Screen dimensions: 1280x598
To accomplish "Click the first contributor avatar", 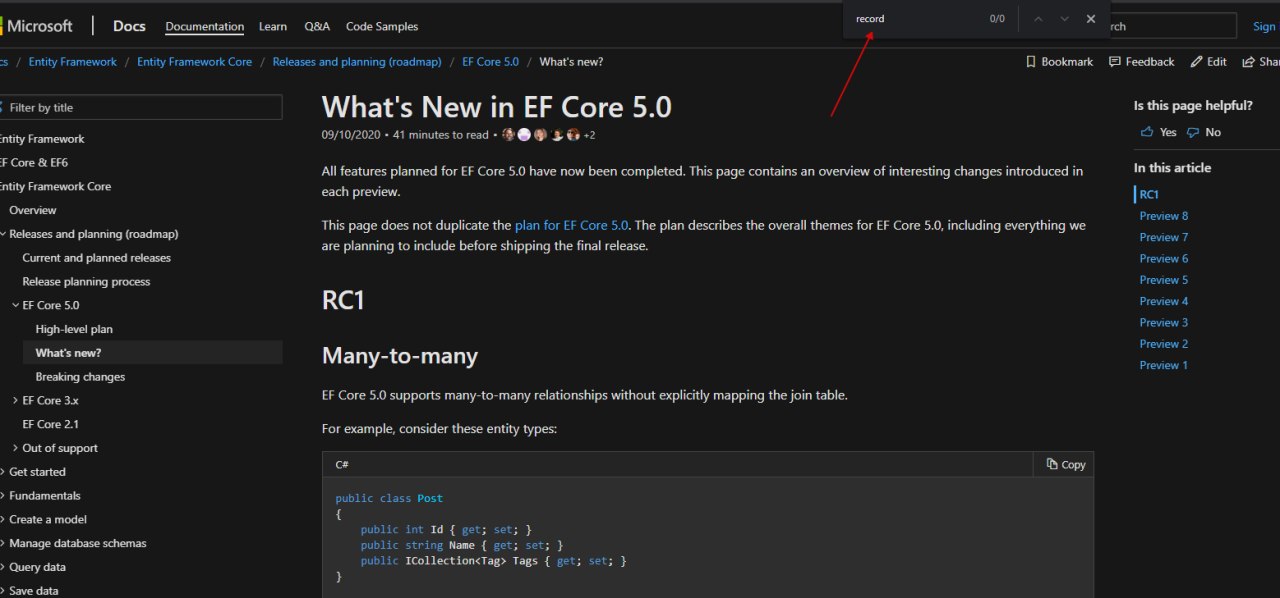I will (509, 134).
